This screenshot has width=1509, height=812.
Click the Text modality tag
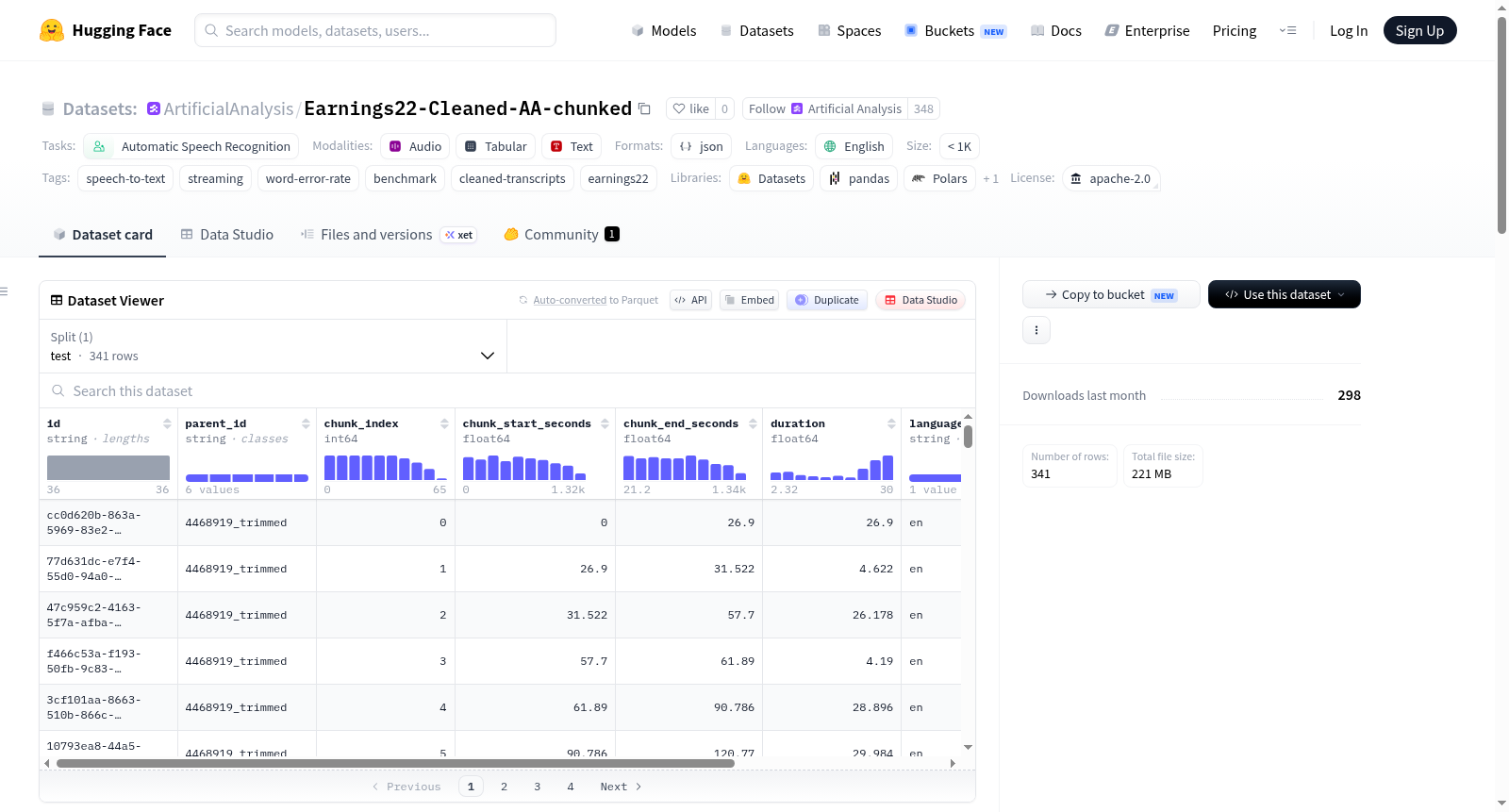pos(572,146)
